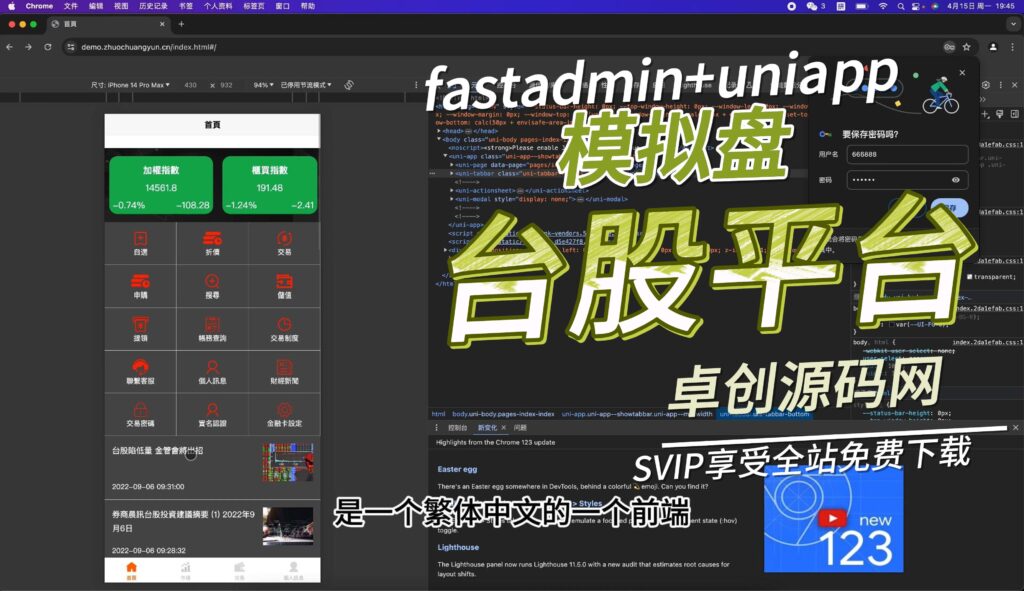Expand the uni-modal element node
Image resolution: width=1024 pixels, height=591 pixels.
[x=451, y=199]
